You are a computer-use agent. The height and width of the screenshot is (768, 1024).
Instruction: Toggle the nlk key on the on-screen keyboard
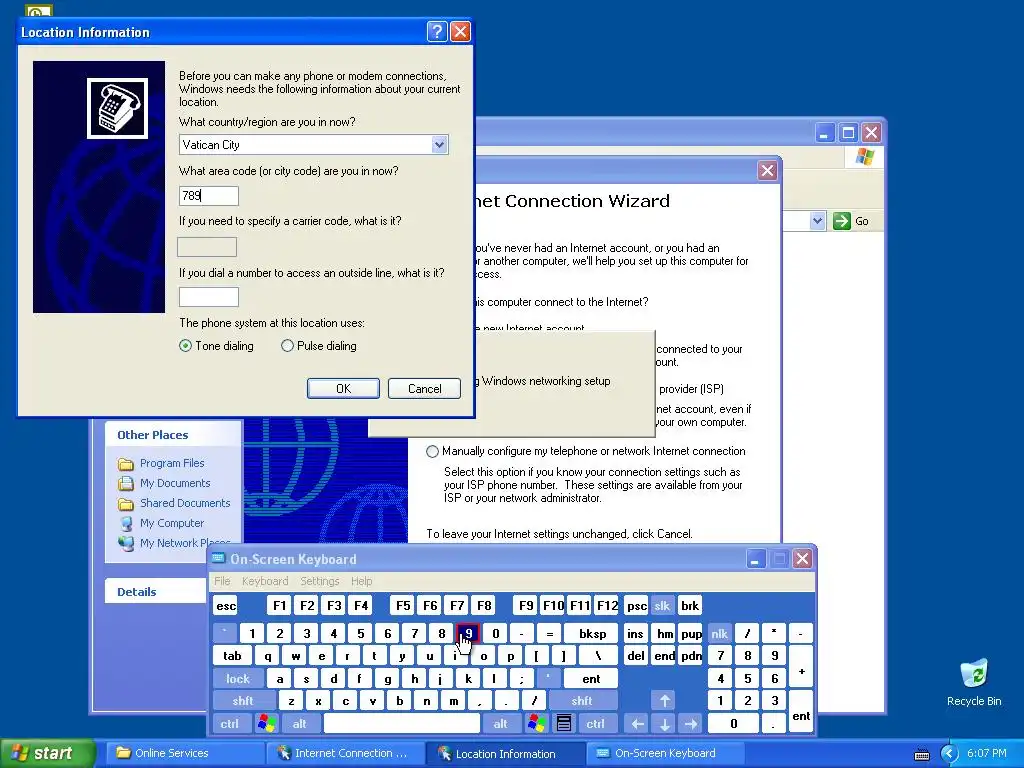click(720, 633)
